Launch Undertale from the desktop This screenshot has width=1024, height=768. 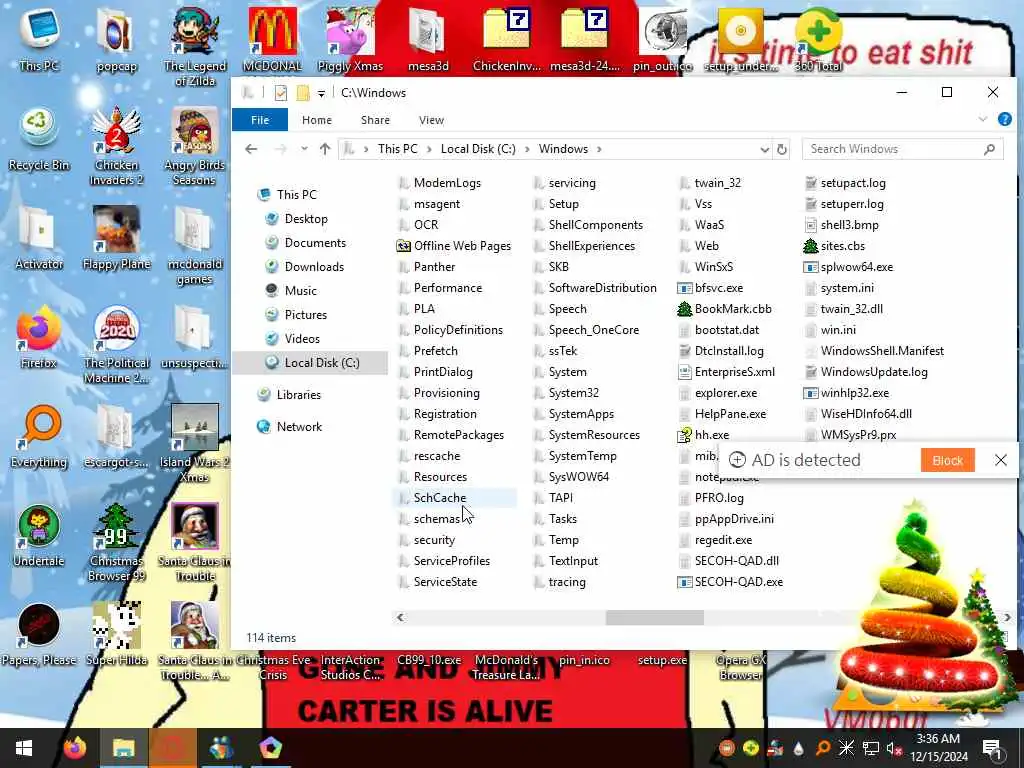coord(39,536)
